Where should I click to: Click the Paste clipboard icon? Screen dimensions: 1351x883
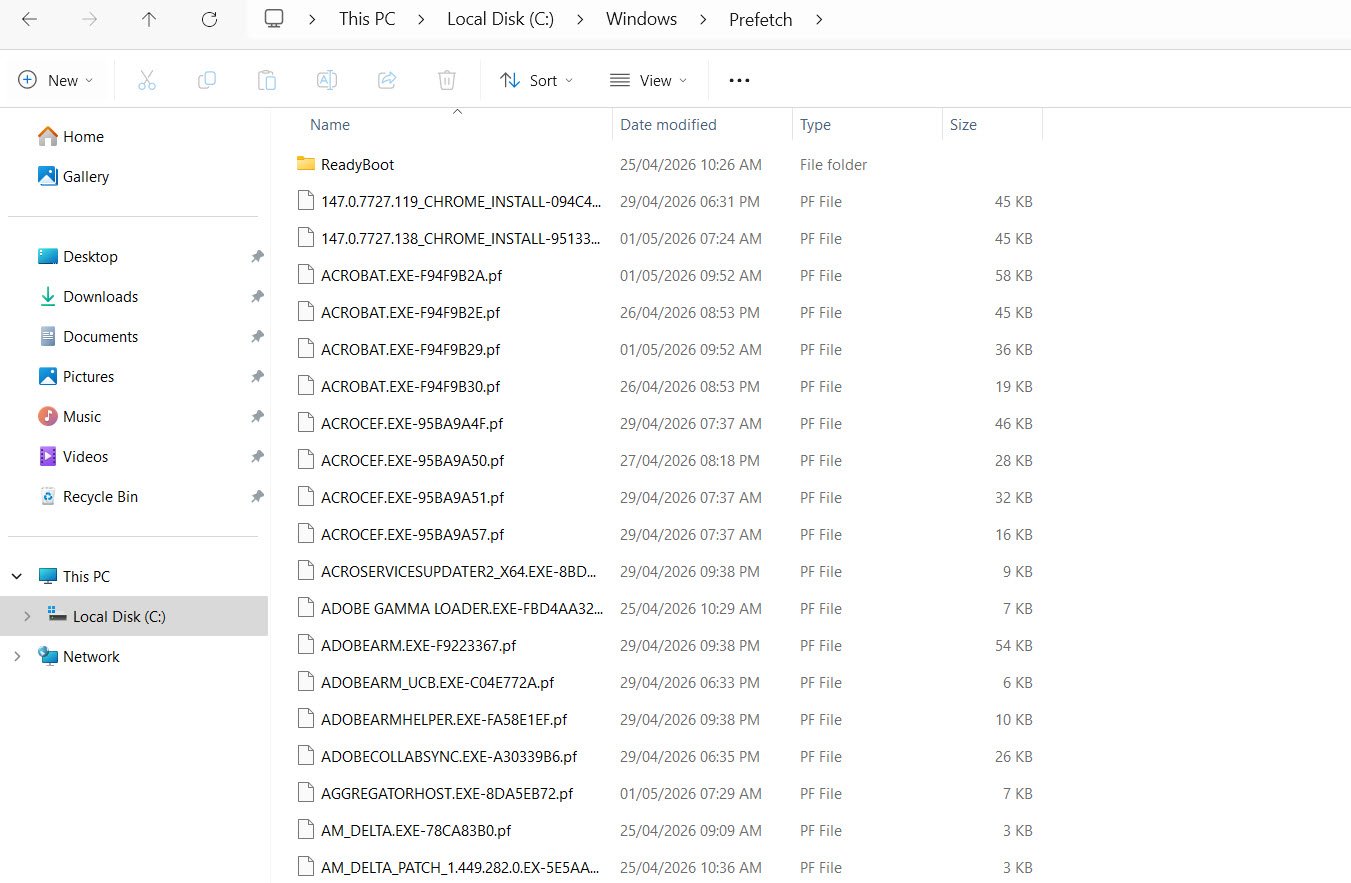pyautogui.click(x=267, y=80)
